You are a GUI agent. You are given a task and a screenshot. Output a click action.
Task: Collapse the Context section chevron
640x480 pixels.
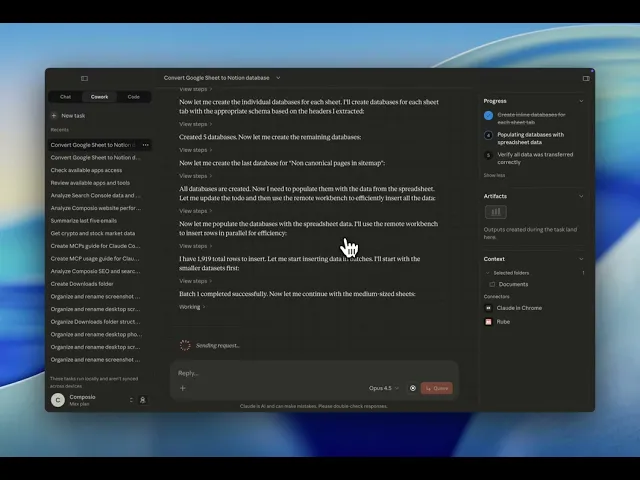[581, 259]
